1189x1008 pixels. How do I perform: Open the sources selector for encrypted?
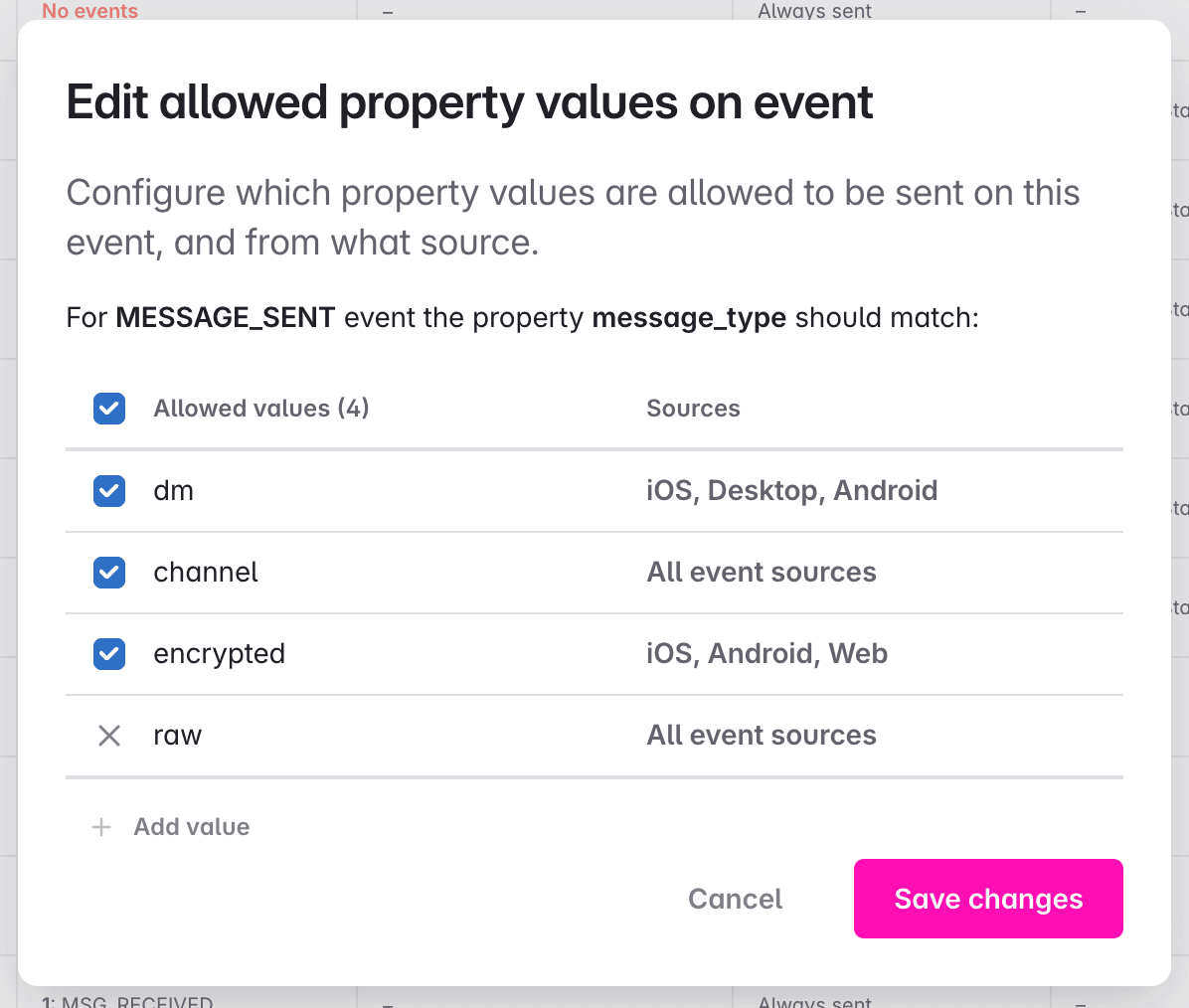coord(767,654)
